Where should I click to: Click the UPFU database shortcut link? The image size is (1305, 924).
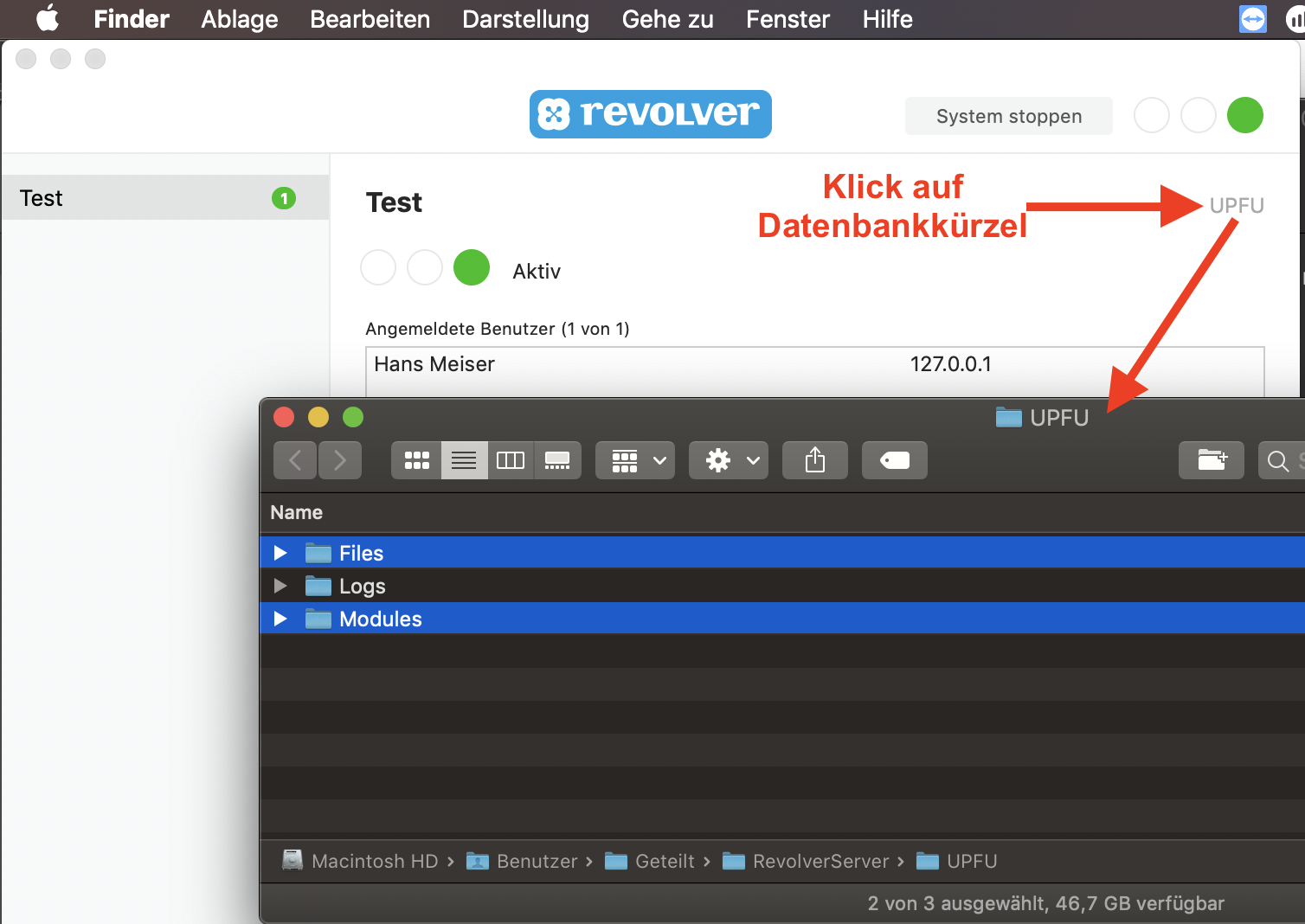(1236, 205)
